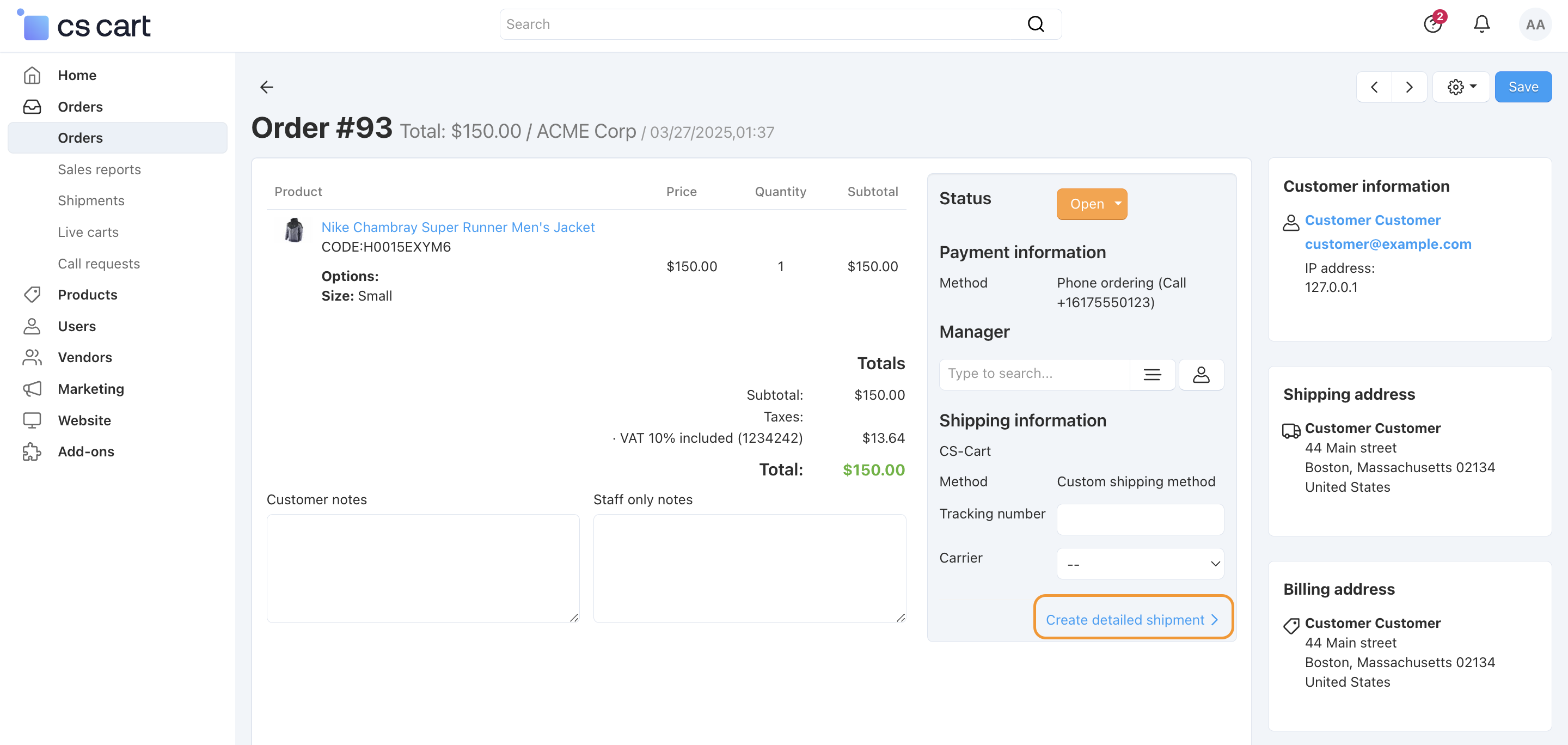Click the CS-Cart logo

(x=83, y=25)
